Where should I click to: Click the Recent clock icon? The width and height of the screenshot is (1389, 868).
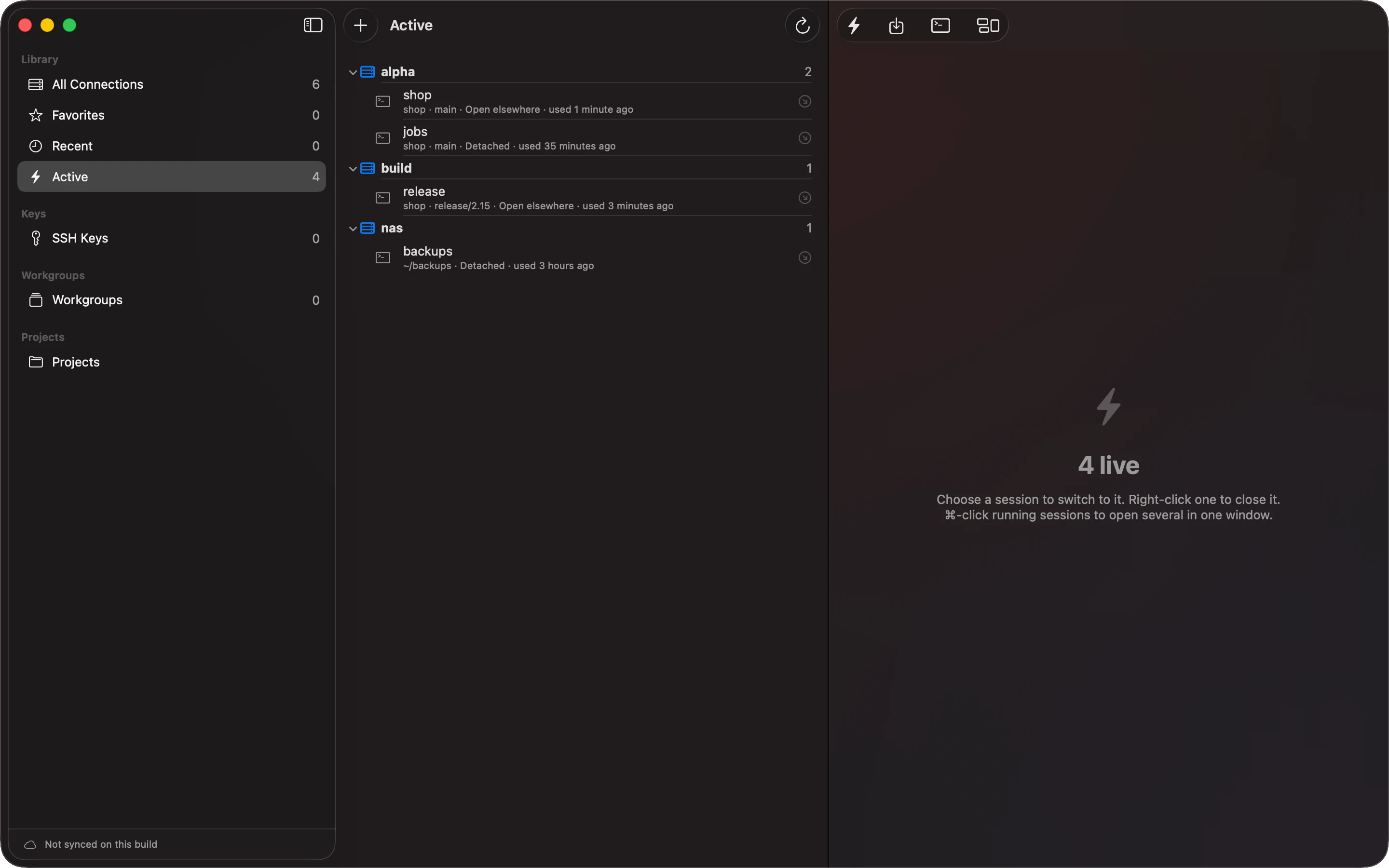tap(36, 147)
